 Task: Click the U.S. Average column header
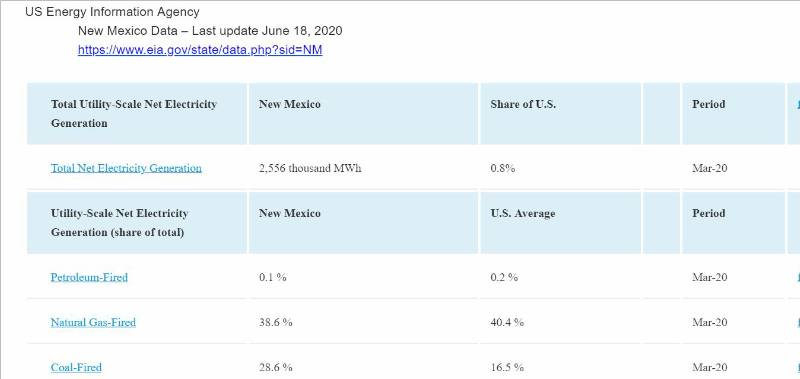tap(523, 213)
